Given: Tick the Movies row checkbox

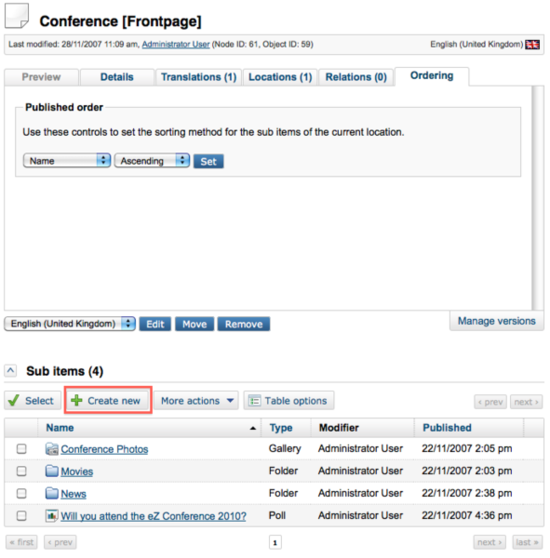Looking at the screenshot, I should click(22, 471).
